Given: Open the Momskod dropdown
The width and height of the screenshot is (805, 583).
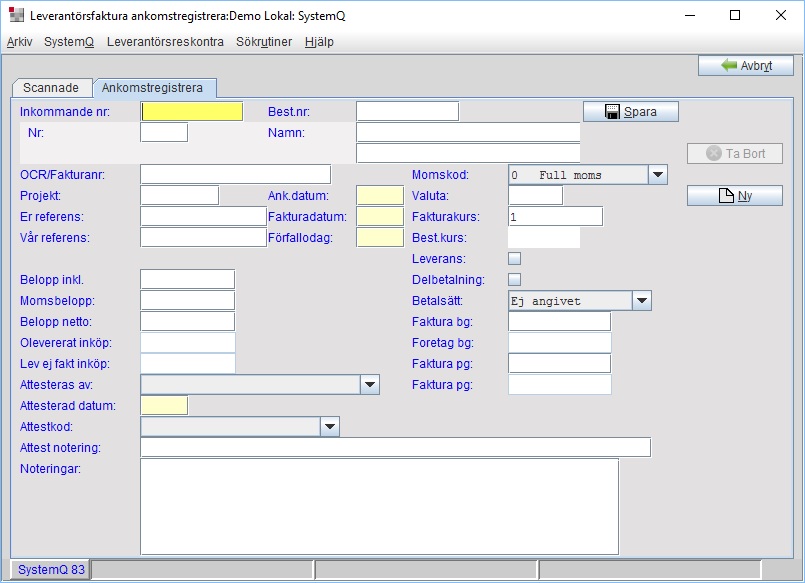Looking at the screenshot, I should [657, 174].
